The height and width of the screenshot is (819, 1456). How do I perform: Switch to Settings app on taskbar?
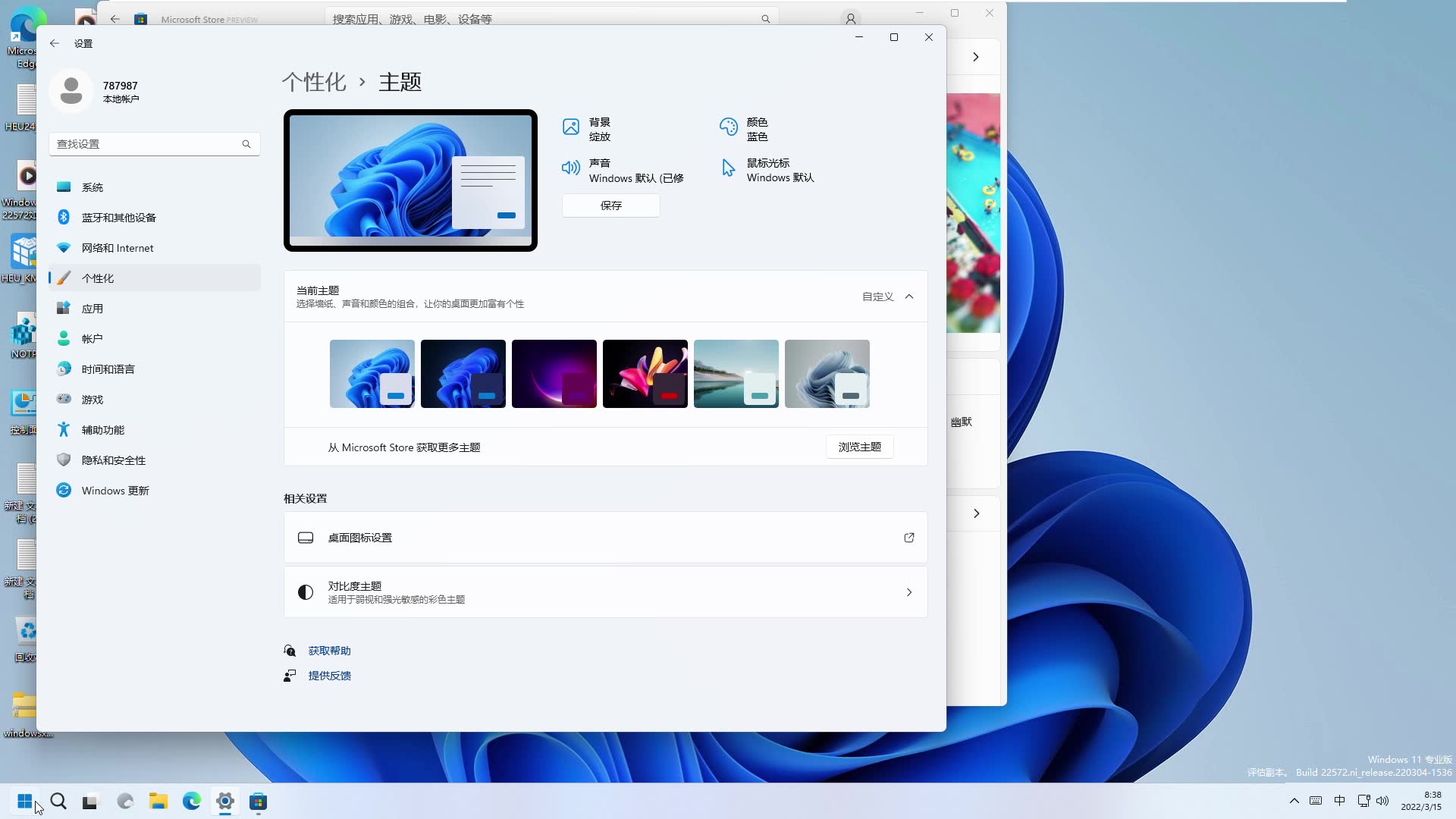point(224,802)
